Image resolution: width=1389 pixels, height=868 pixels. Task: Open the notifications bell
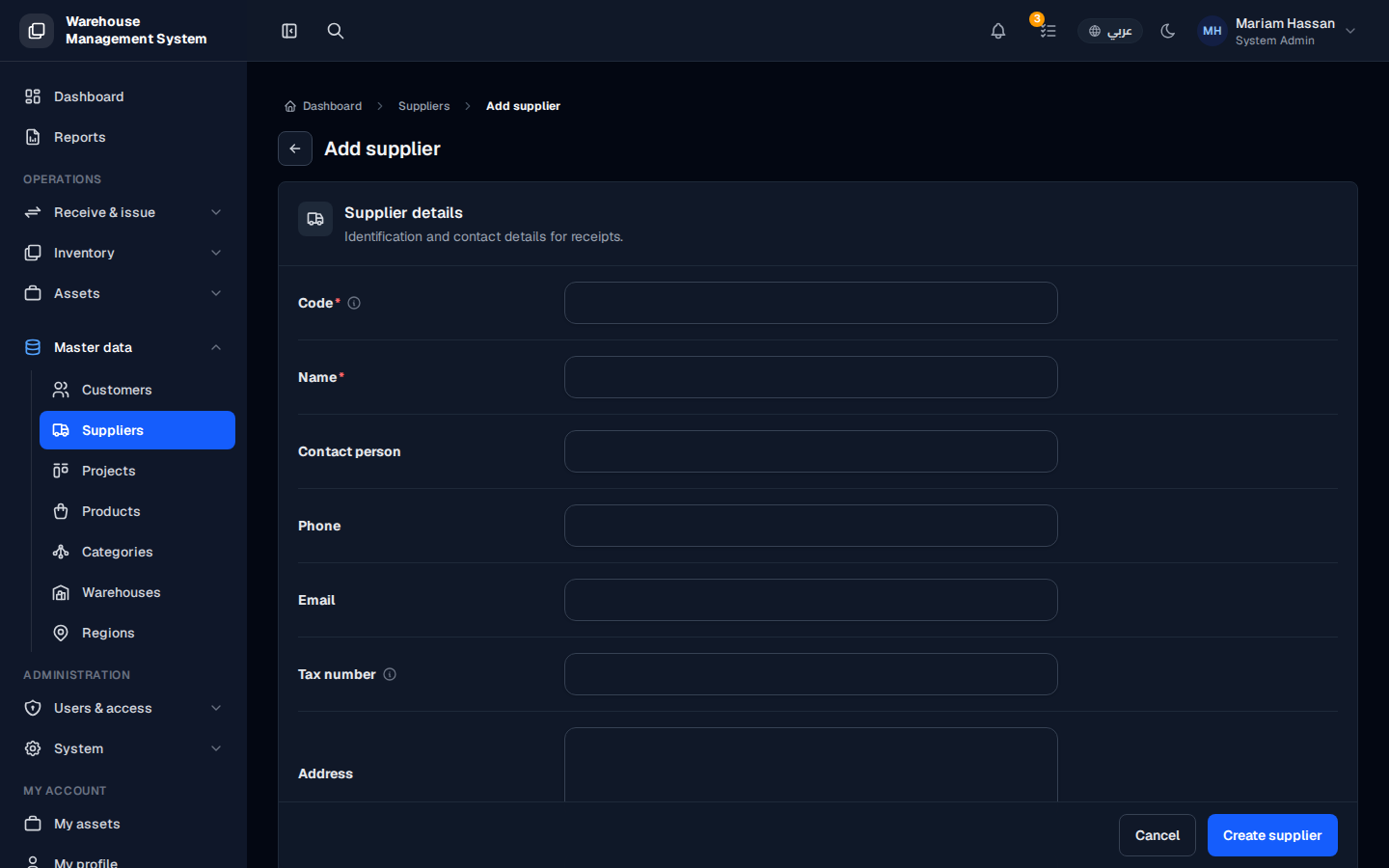[x=998, y=31]
